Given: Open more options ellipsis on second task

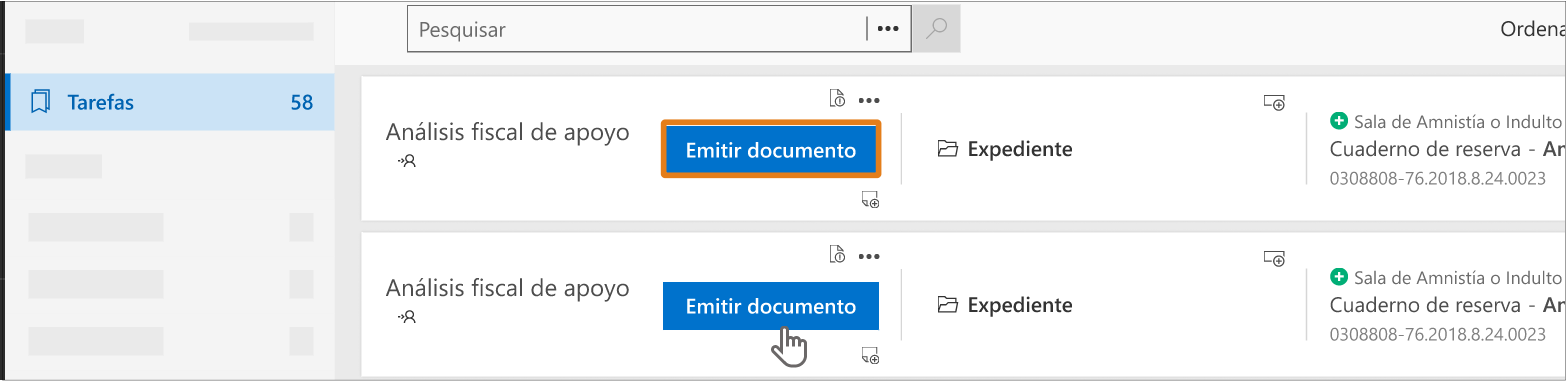Looking at the screenshot, I should pyautogui.click(x=868, y=256).
